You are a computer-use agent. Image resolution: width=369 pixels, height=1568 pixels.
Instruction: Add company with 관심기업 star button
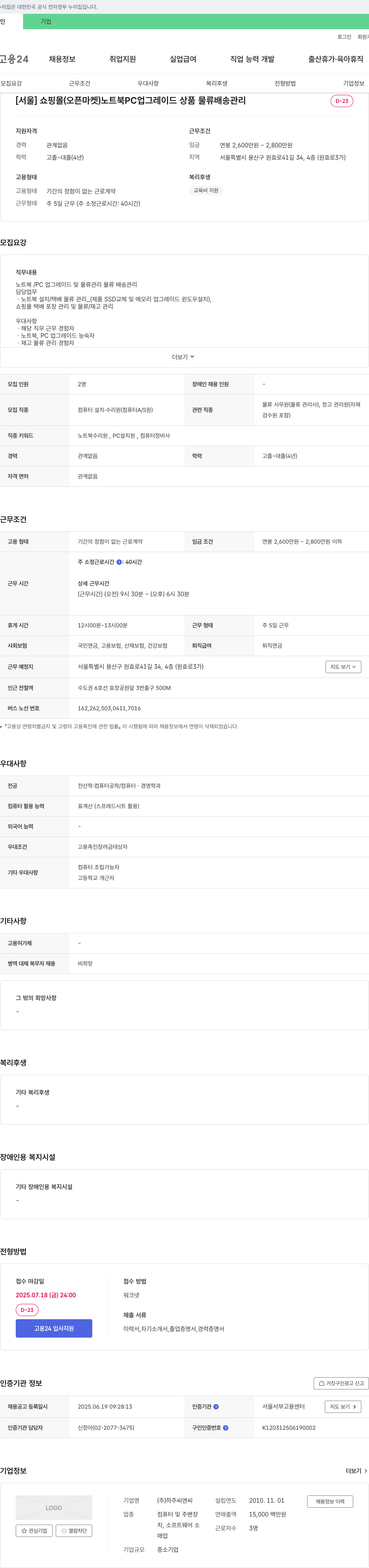point(34,1530)
